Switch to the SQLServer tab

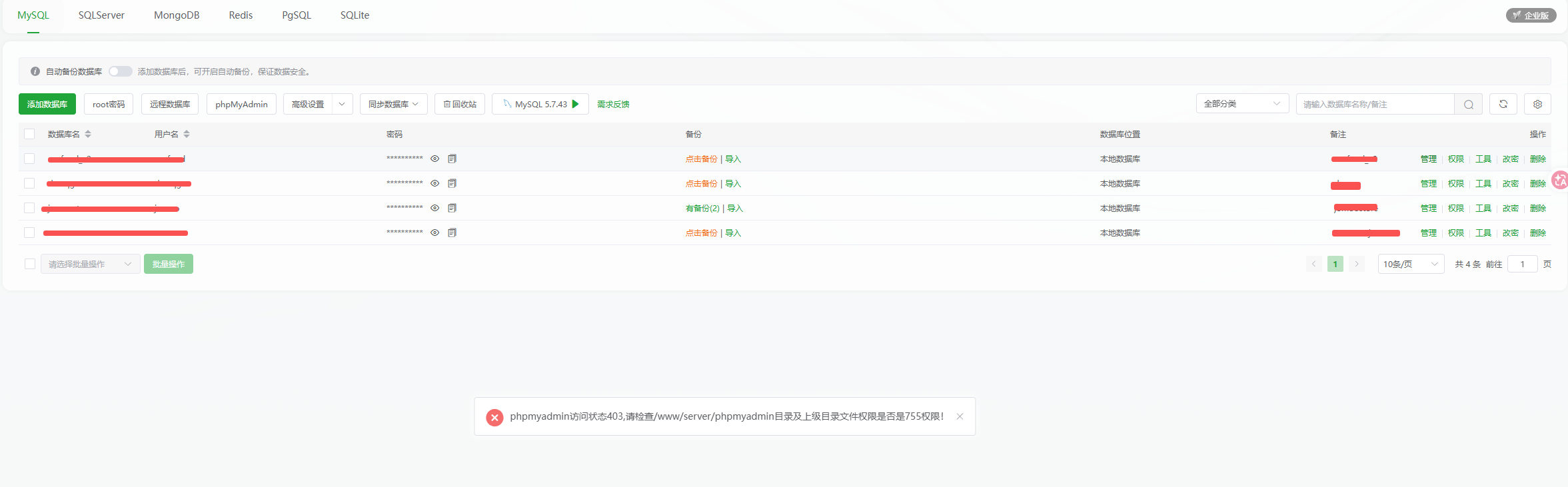coord(101,15)
